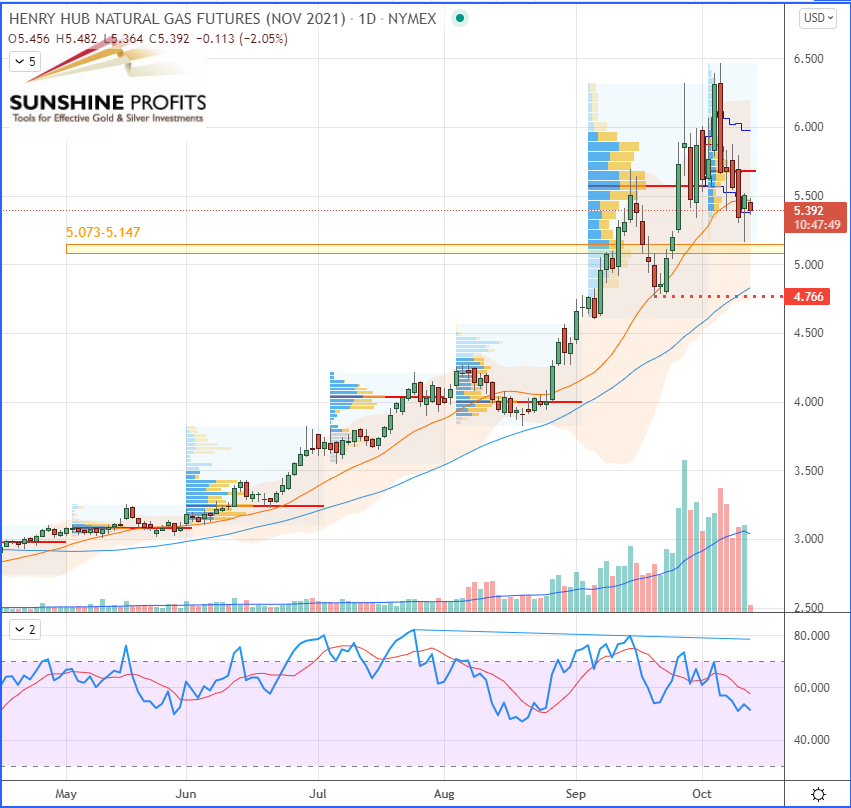The image size is (851, 808).
Task: Click the 4.500 price axis value
Action: coord(809,333)
